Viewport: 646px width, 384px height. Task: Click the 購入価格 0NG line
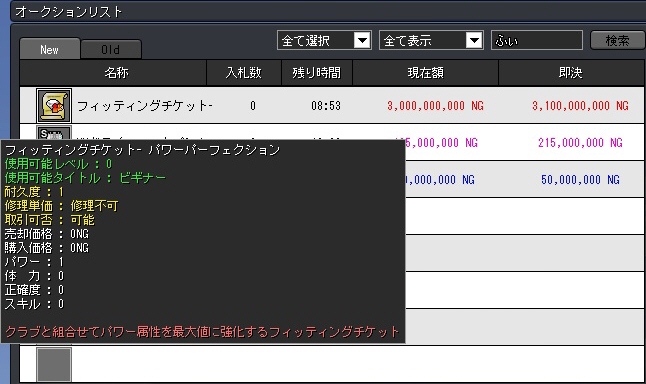click(47, 248)
